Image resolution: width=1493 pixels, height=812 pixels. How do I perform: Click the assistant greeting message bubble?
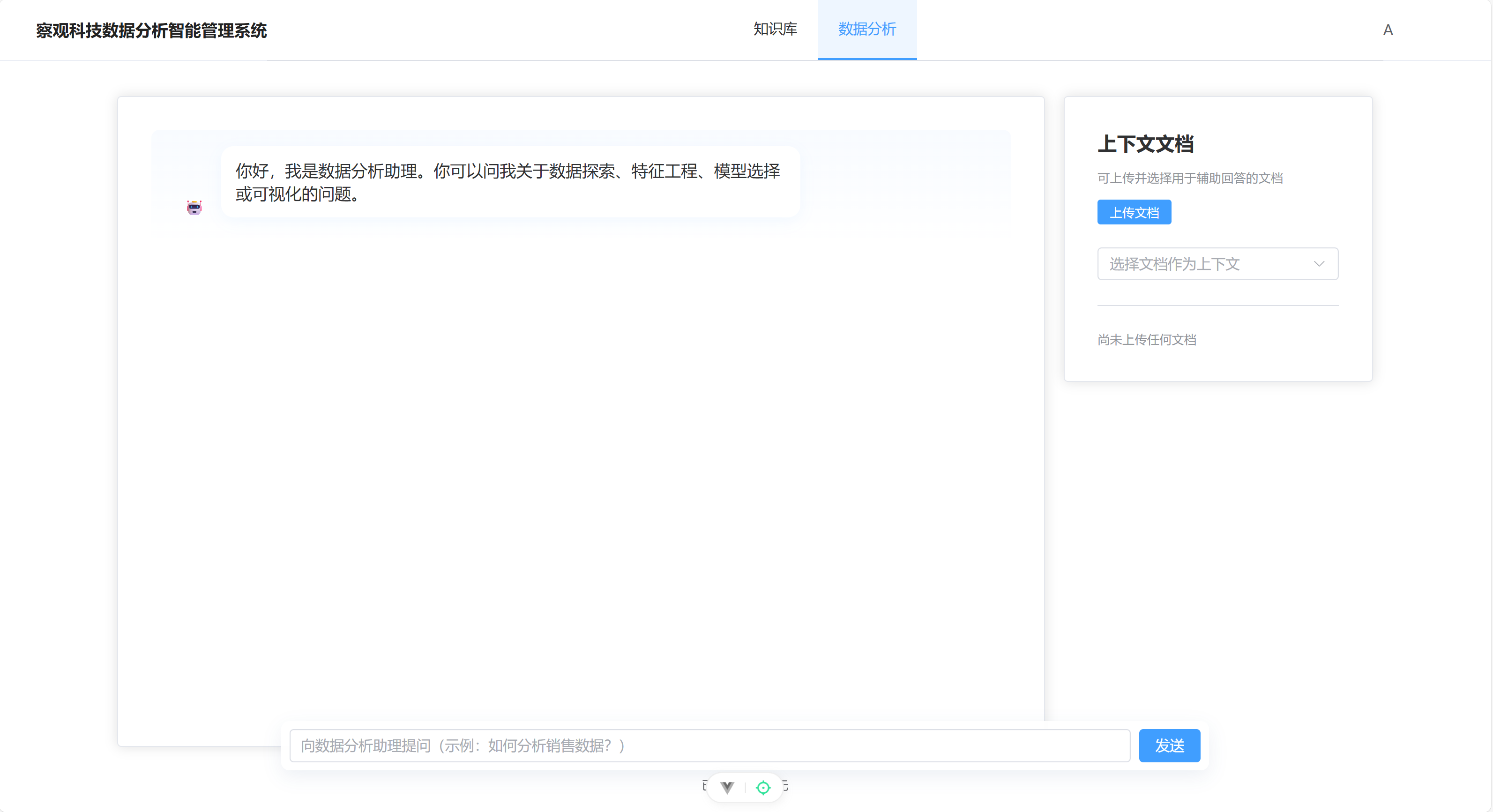click(x=511, y=182)
